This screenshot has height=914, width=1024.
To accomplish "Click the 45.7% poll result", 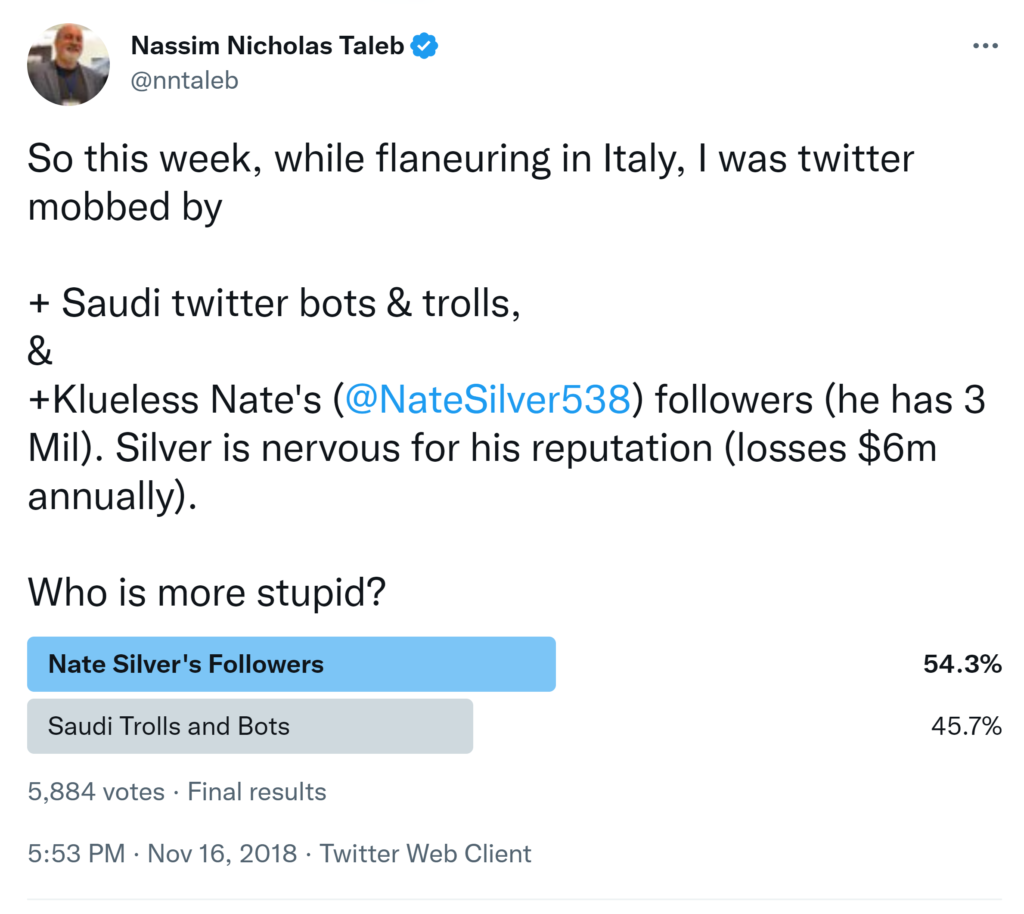I will (965, 726).
